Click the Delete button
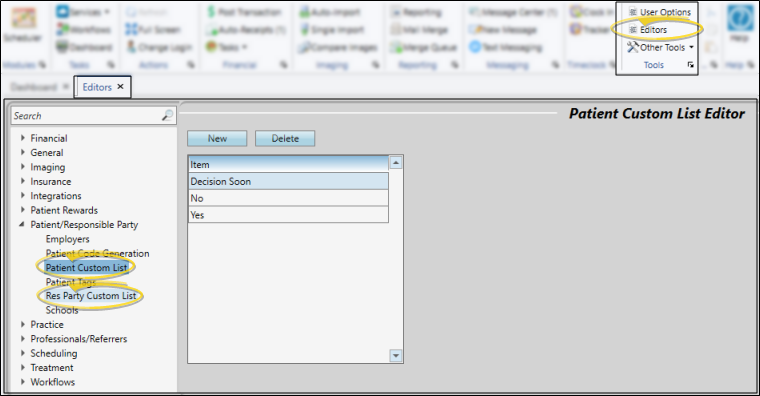 pos(285,139)
